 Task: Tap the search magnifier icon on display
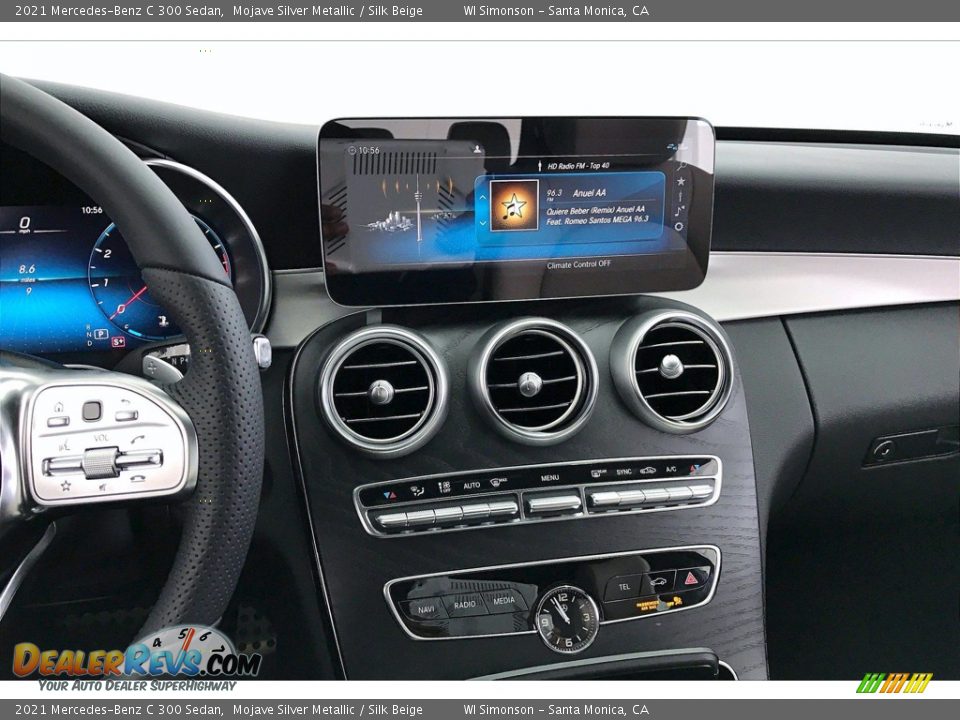[680, 166]
